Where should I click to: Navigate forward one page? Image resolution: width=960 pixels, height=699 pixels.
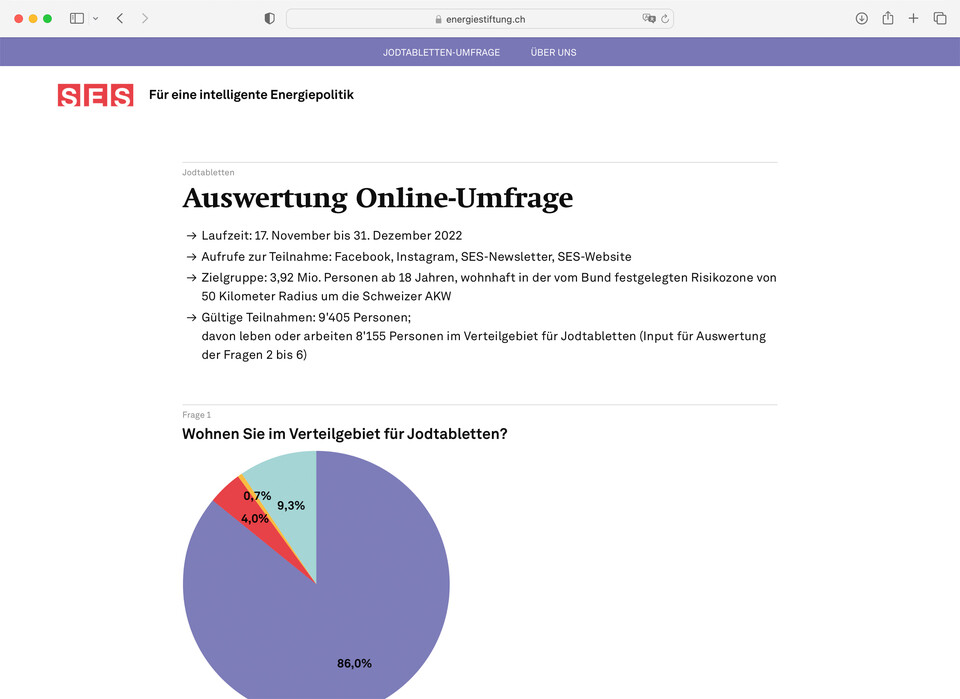pos(146,18)
